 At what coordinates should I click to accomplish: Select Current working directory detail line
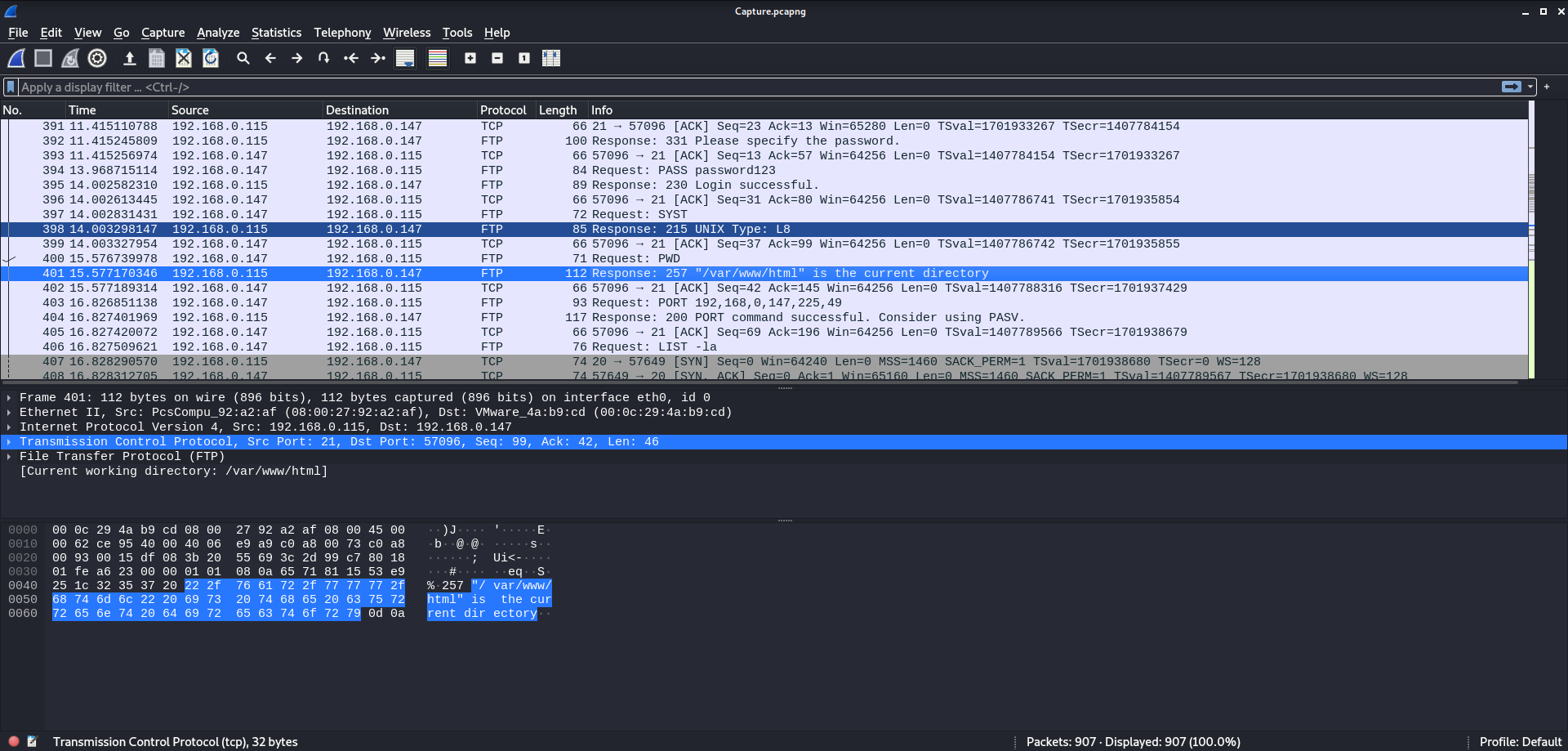174,472
